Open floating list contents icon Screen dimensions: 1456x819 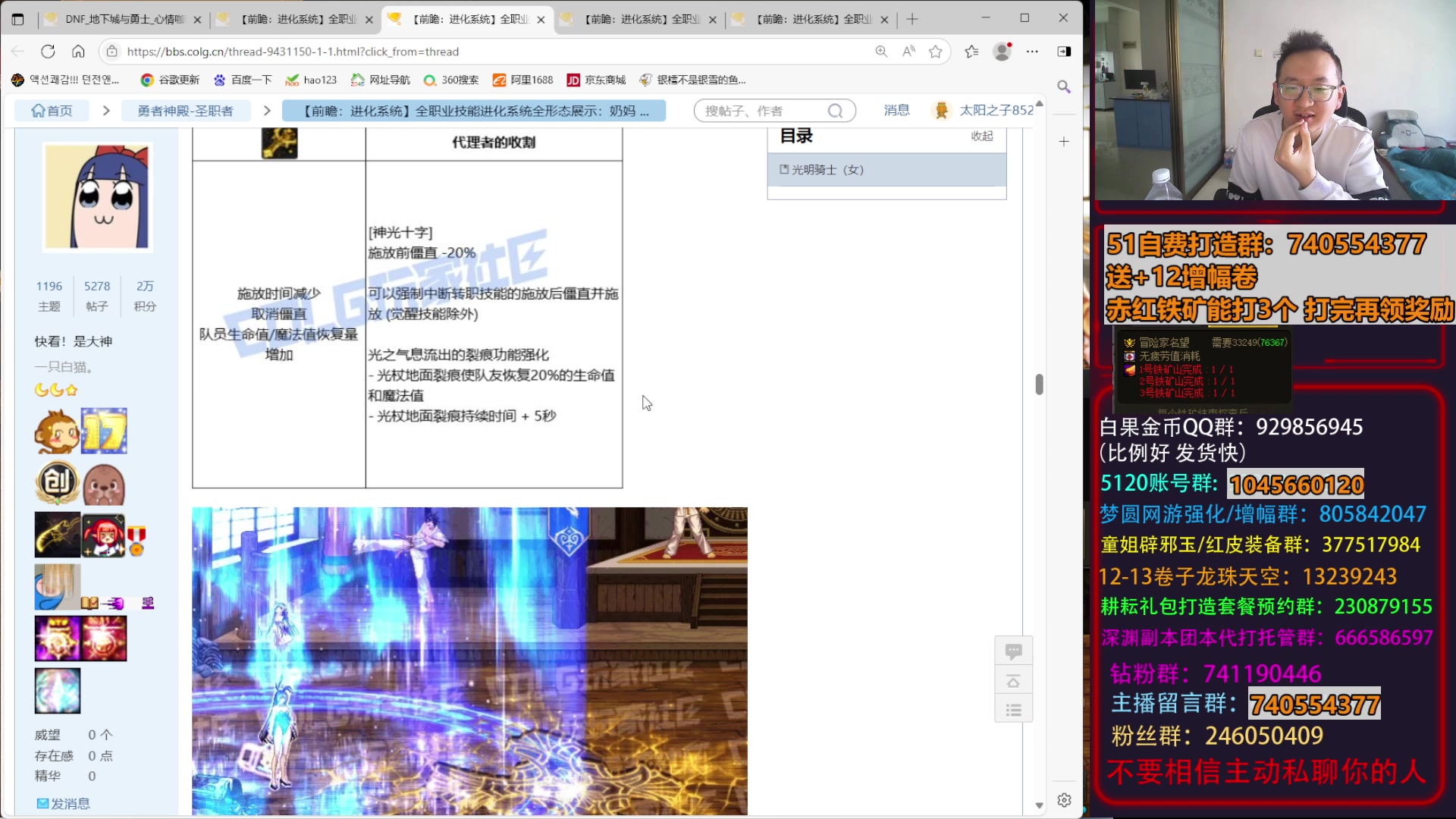pos(1013,710)
